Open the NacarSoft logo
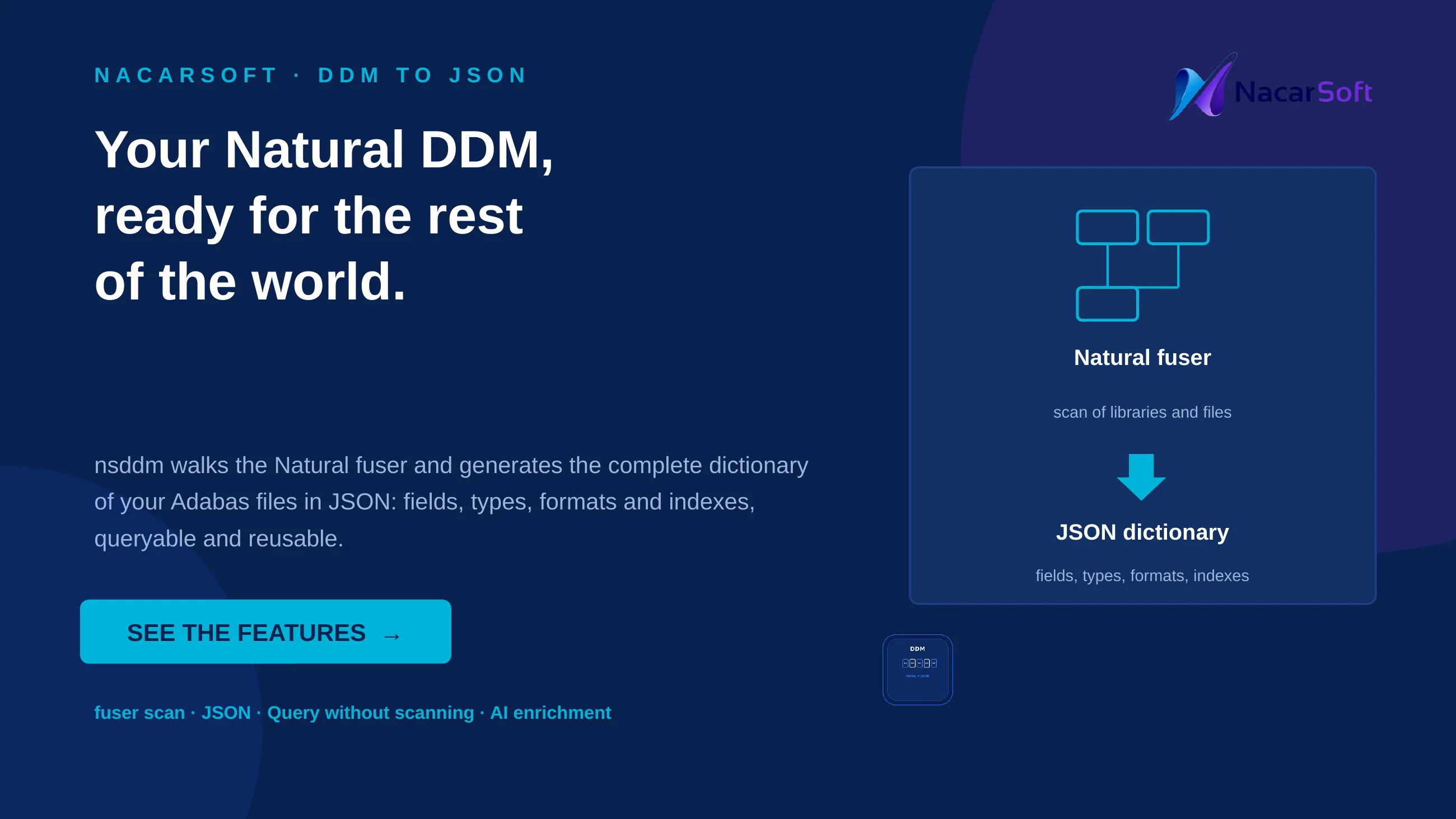Image resolution: width=1456 pixels, height=819 pixels. [x=1271, y=87]
